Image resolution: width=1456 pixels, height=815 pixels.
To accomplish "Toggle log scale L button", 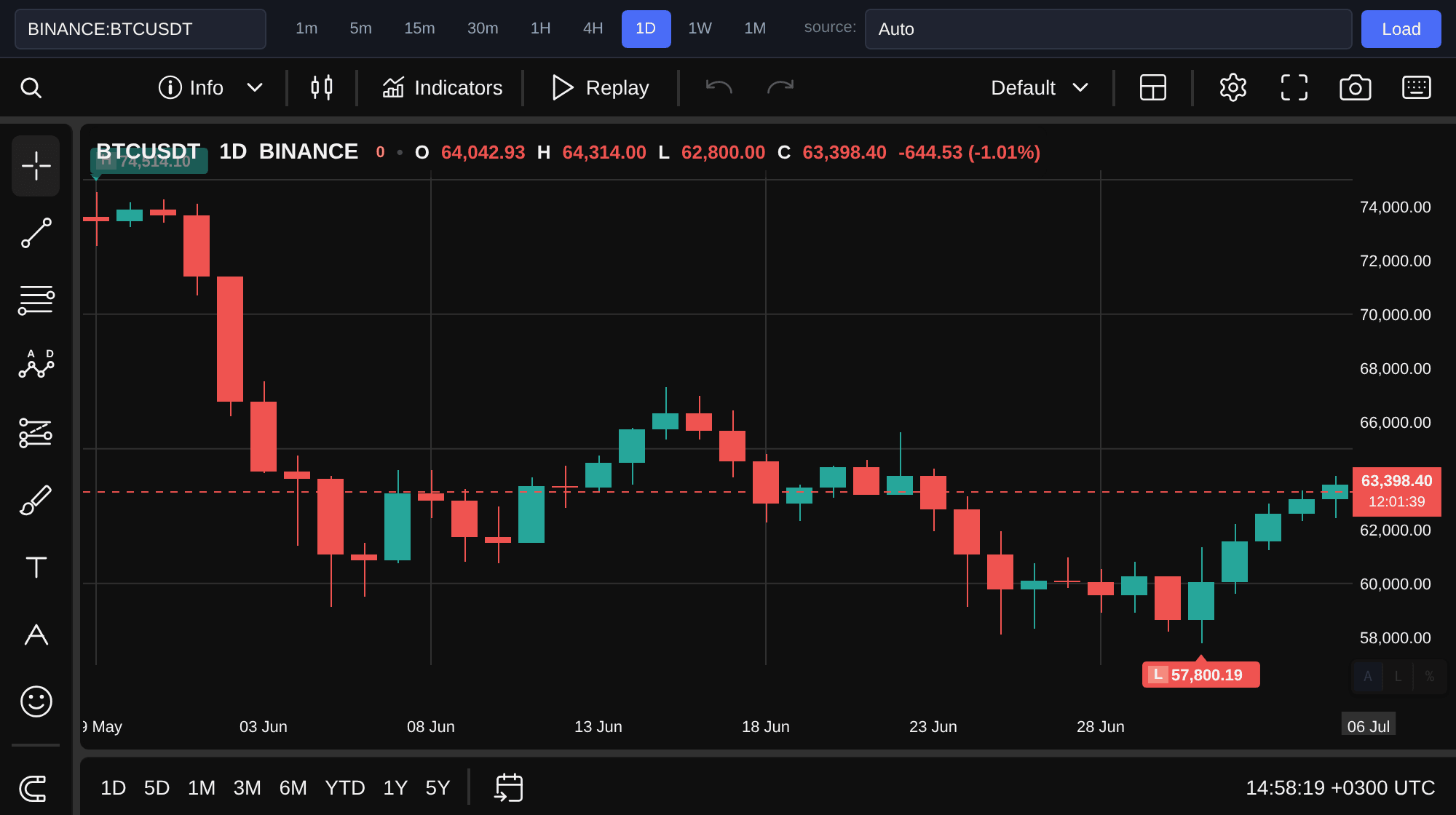I will click(x=1398, y=677).
